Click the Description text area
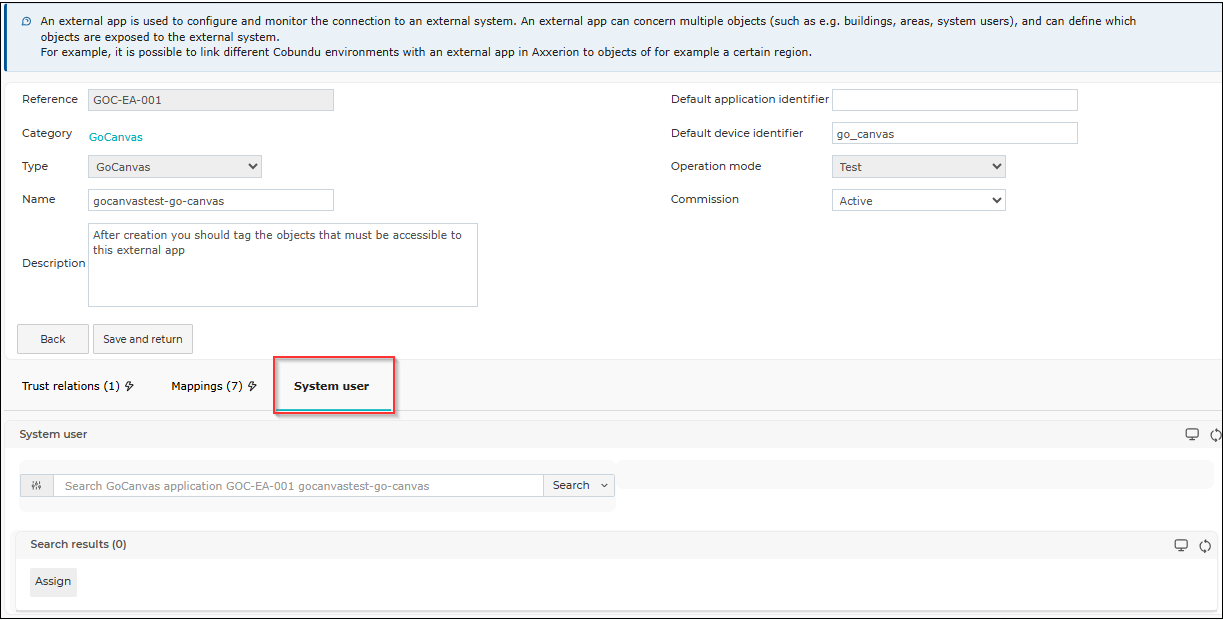The height and width of the screenshot is (620, 1223). 283,264
